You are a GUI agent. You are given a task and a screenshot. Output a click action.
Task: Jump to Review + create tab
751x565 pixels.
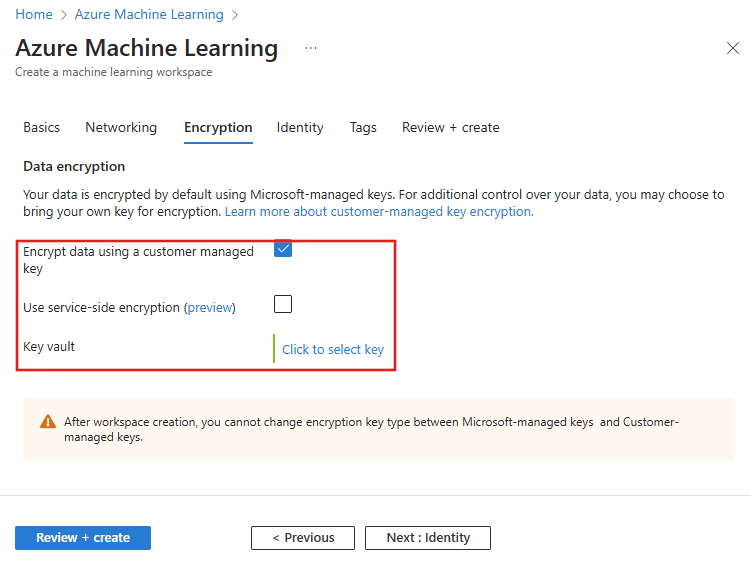451,128
